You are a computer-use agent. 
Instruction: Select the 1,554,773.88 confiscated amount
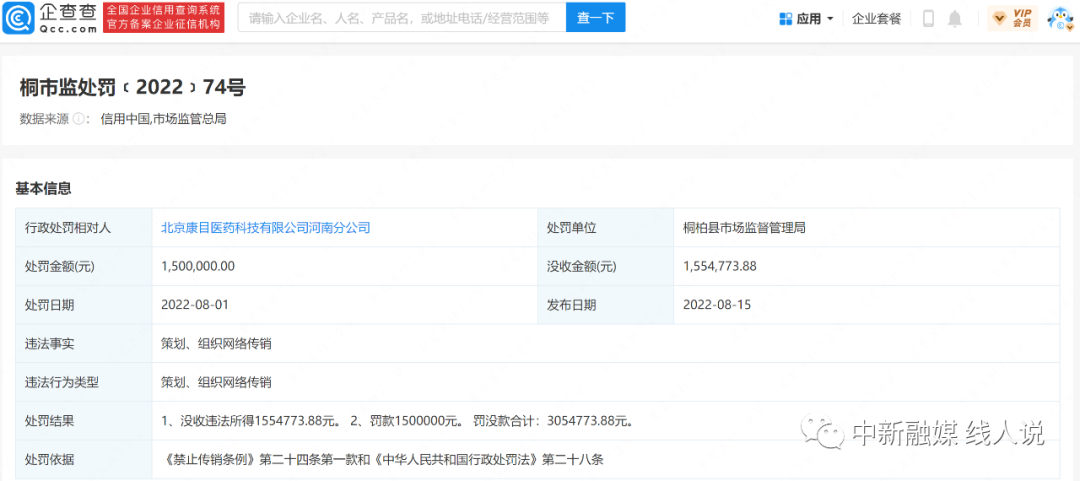coord(719,266)
